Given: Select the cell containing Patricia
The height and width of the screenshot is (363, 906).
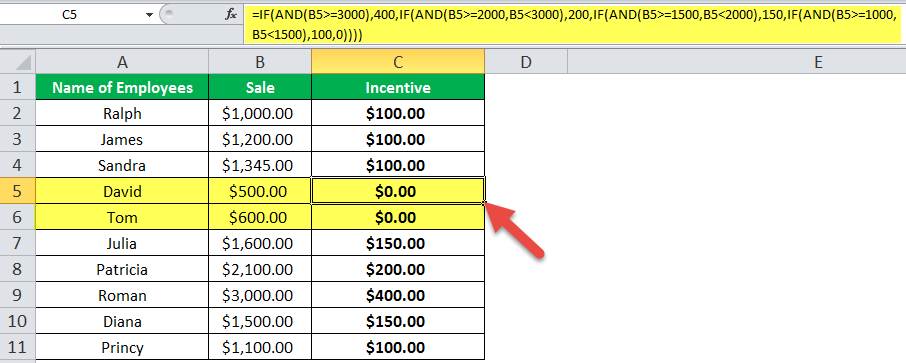Looking at the screenshot, I should coord(122,269).
